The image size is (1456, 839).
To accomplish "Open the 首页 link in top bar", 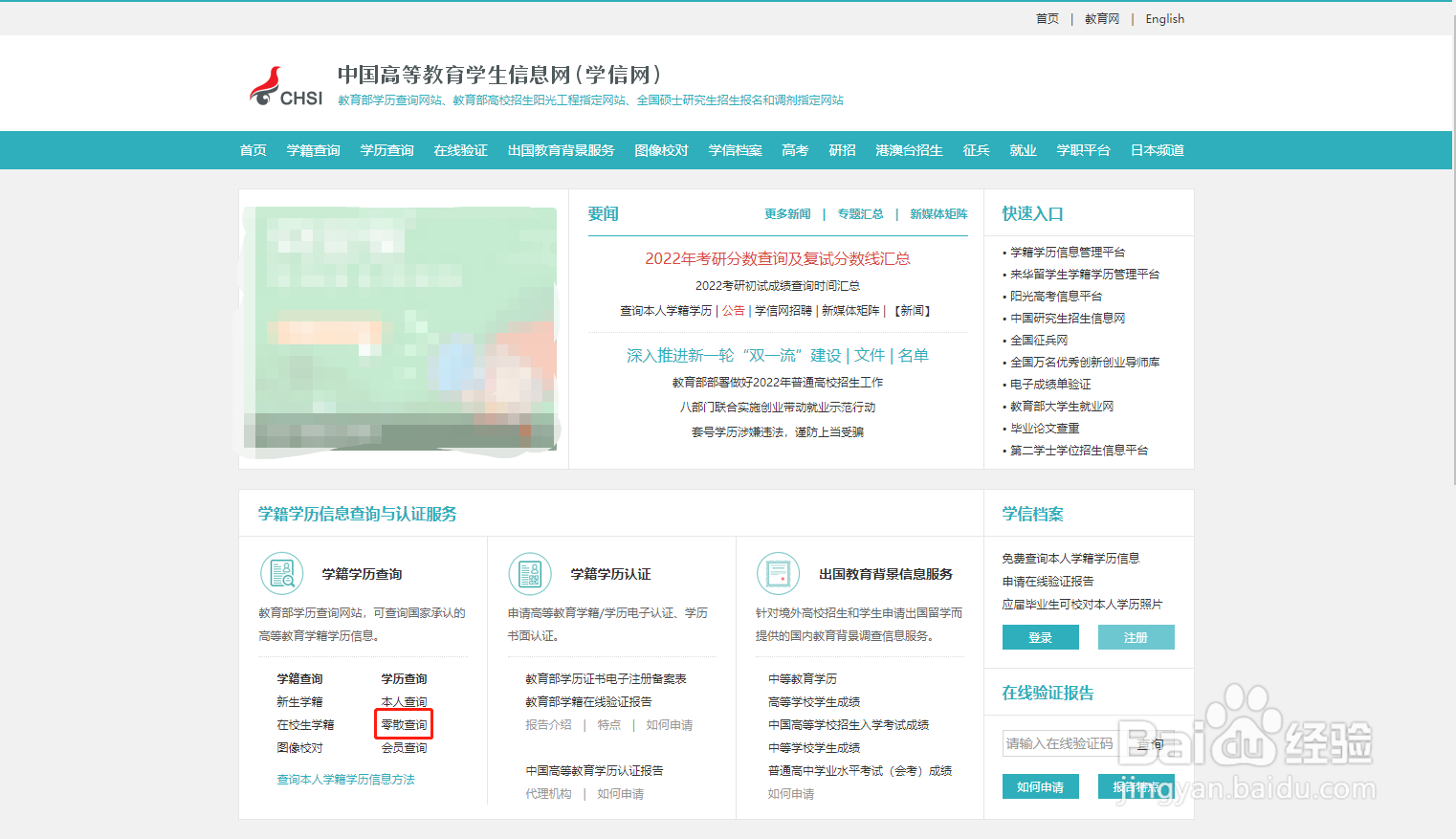I will point(1048,18).
